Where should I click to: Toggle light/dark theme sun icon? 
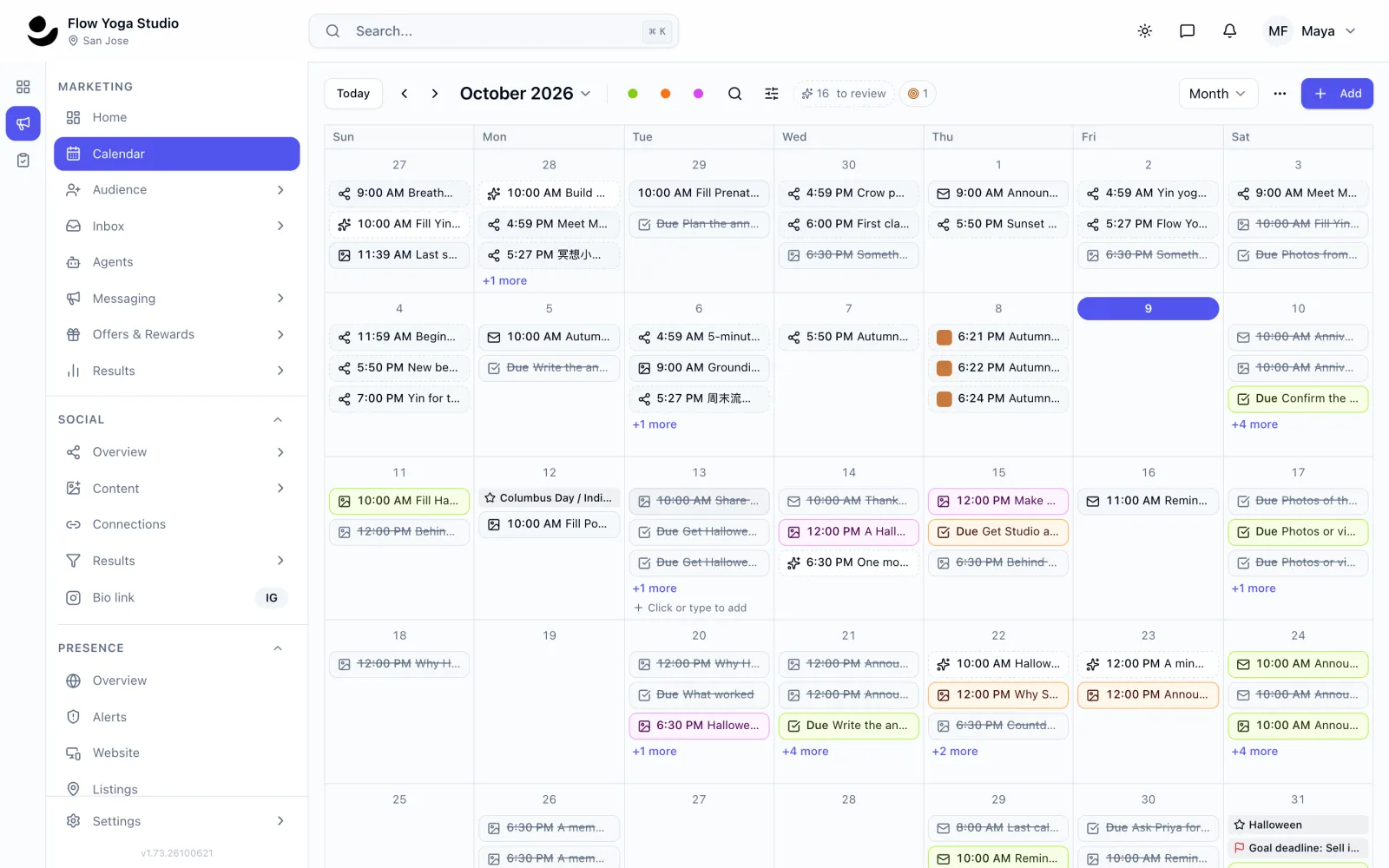pyautogui.click(x=1145, y=31)
